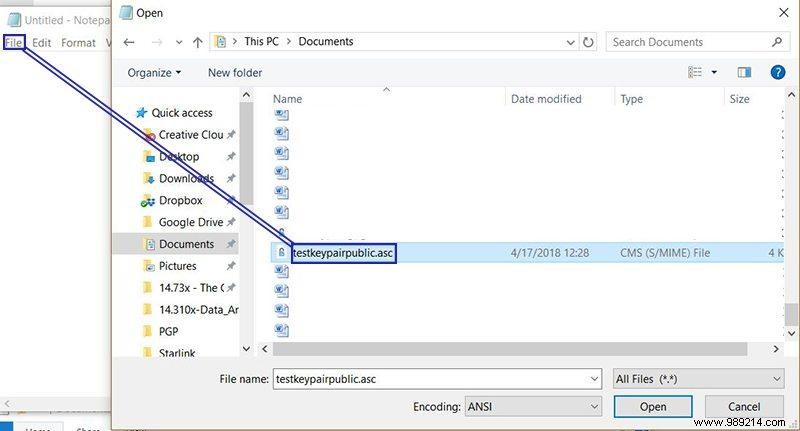Click the horizontal scrollbar left arrow

tap(265, 349)
